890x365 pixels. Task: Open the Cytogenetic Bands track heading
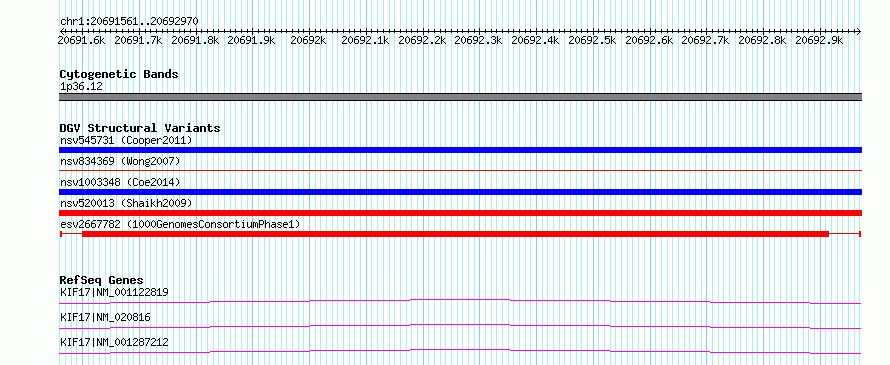(x=119, y=74)
